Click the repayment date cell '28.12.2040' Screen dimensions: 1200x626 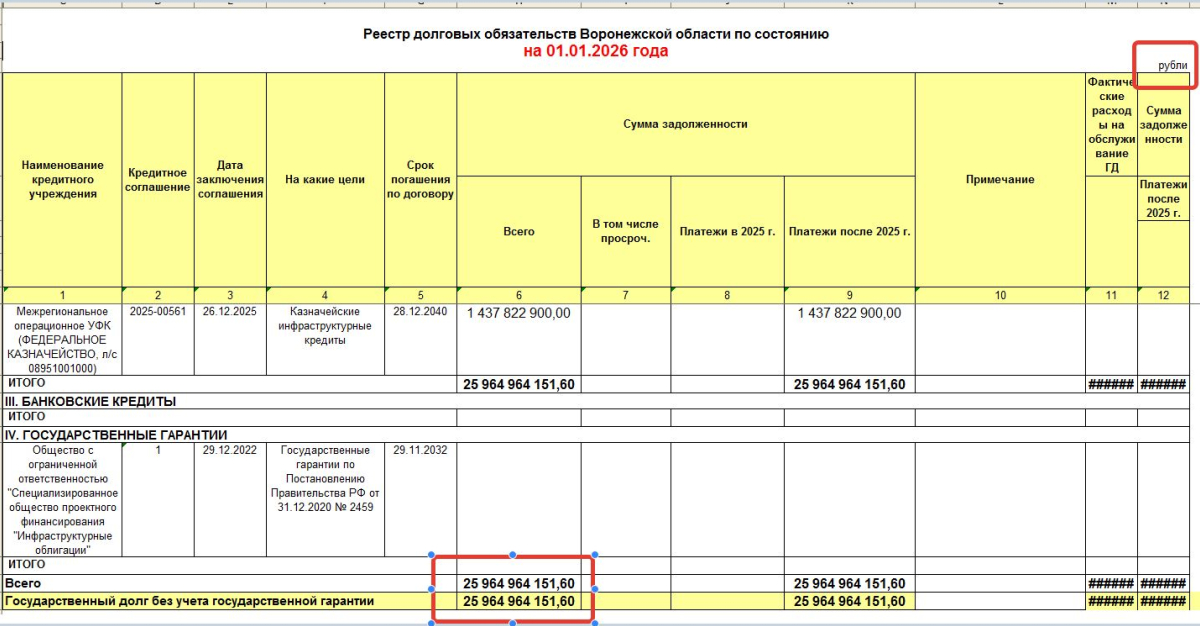(x=420, y=312)
